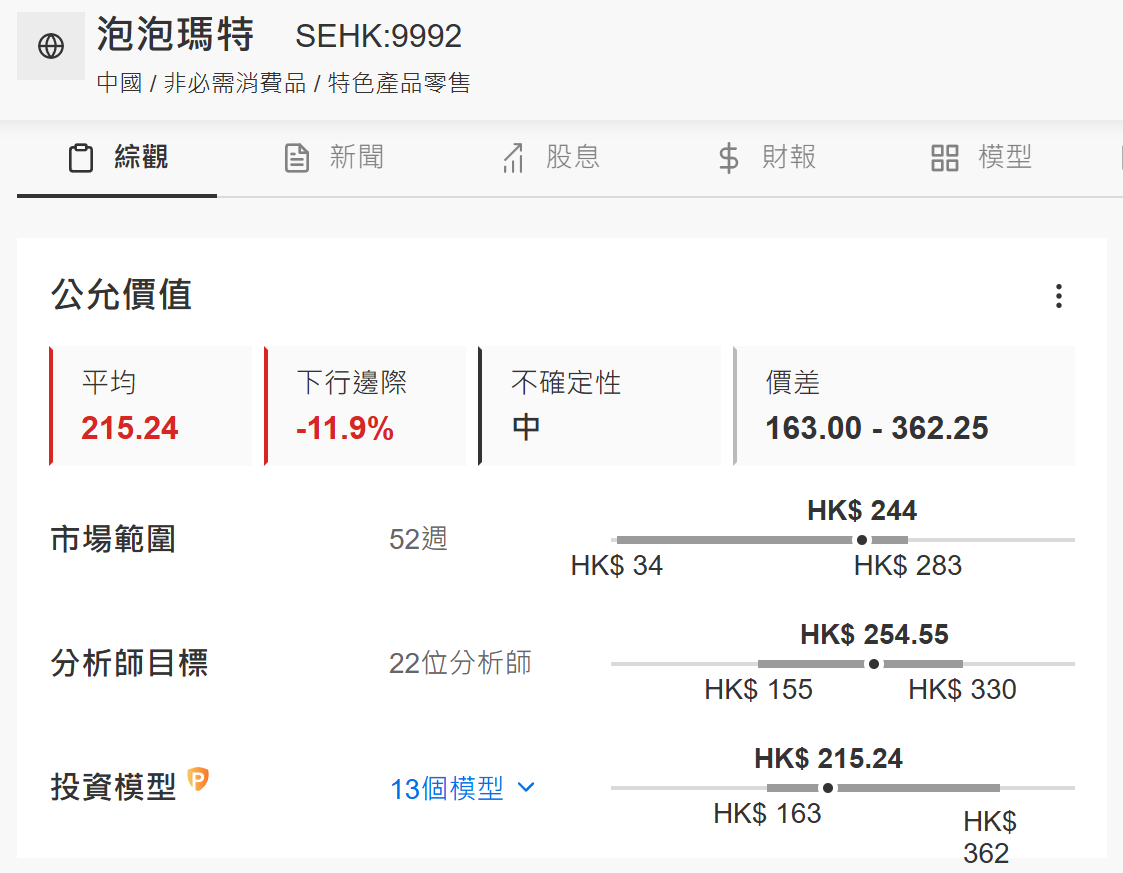1123x873 pixels.
Task: Click the orange Pro badge next to 投資模型
Action: click(x=198, y=778)
